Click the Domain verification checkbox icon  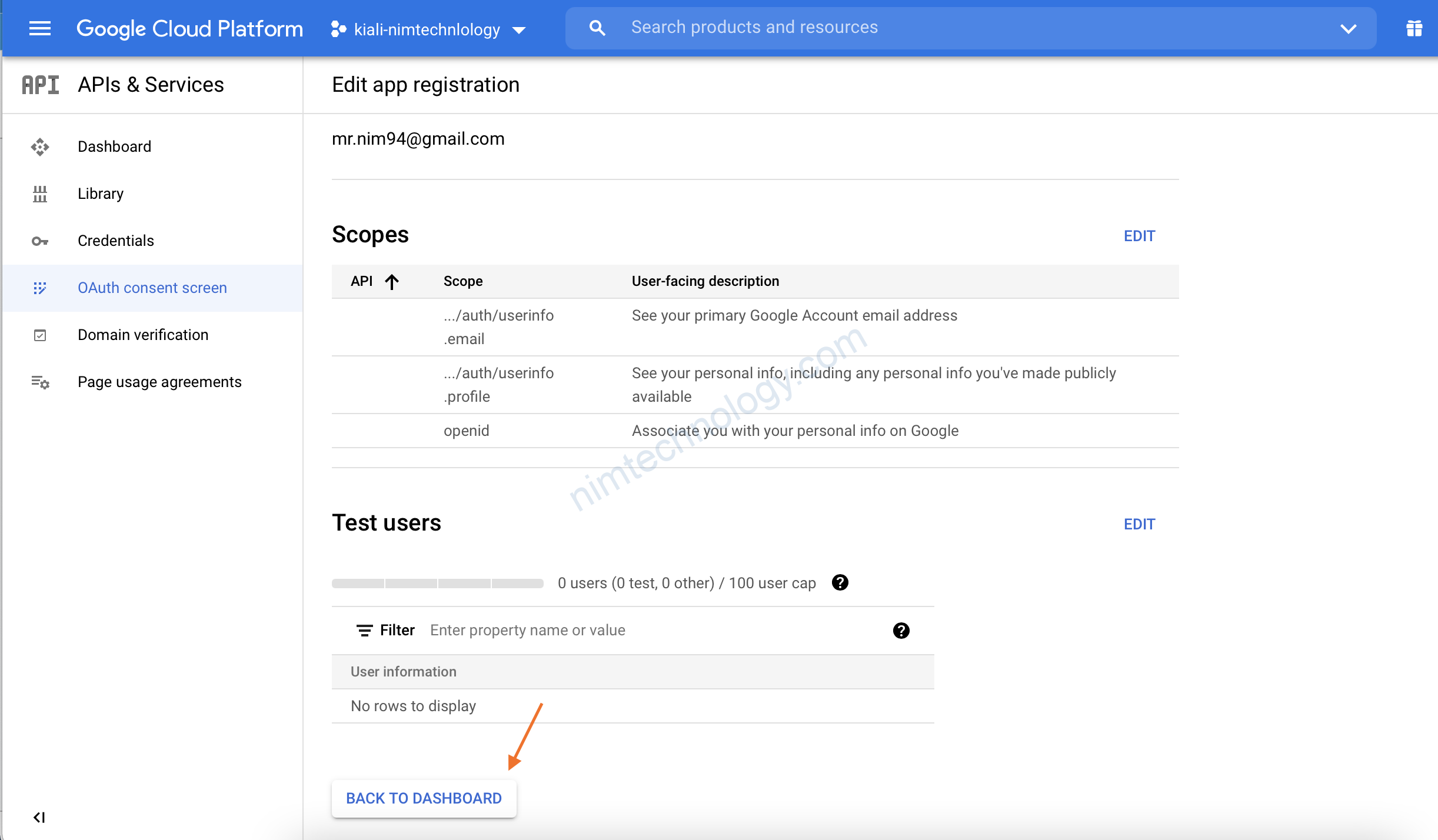(40, 335)
